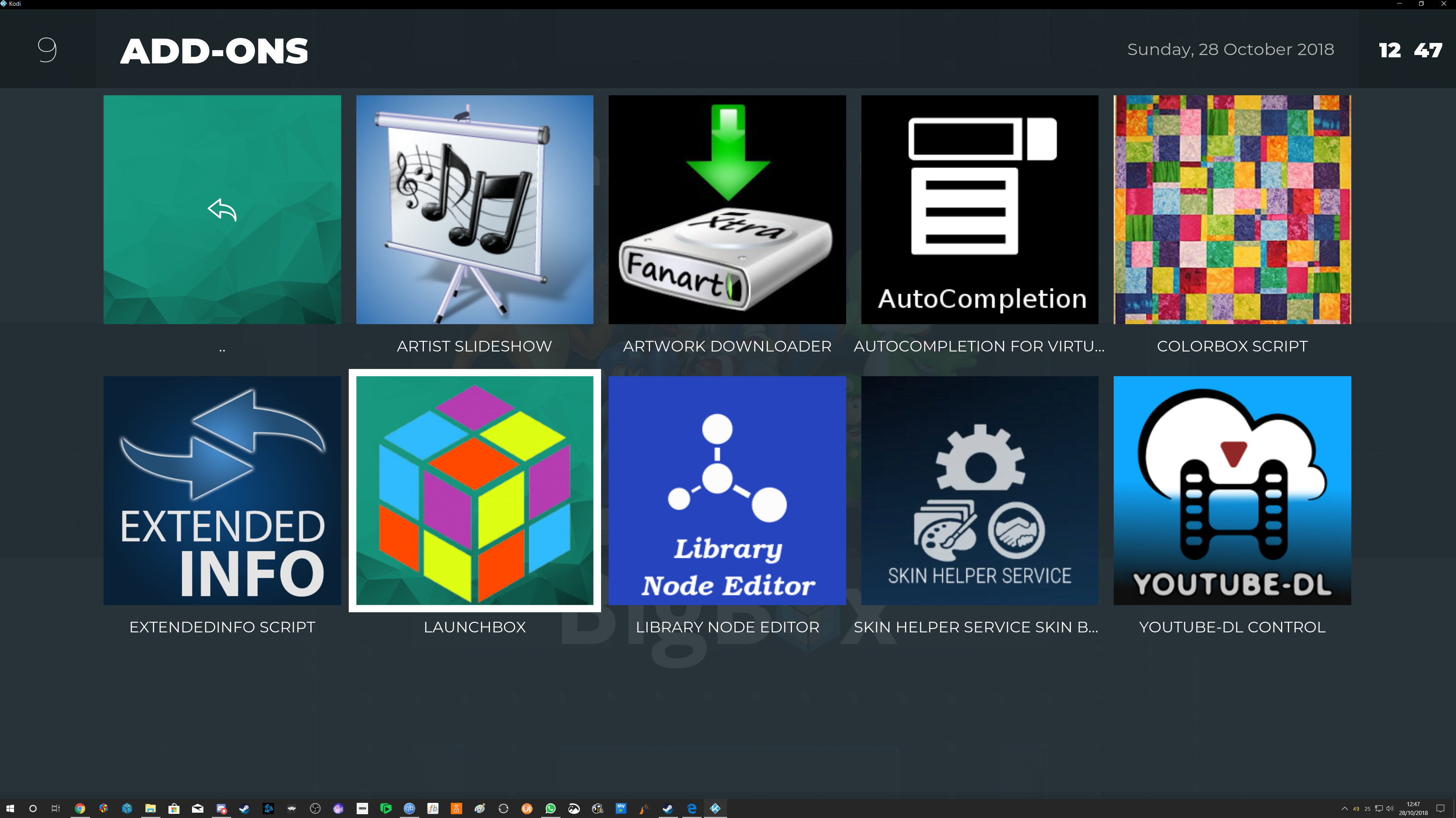Open the AutoCompletion add-on tile
Image resolution: width=1456 pixels, height=818 pixels.
tap(979, 209)
